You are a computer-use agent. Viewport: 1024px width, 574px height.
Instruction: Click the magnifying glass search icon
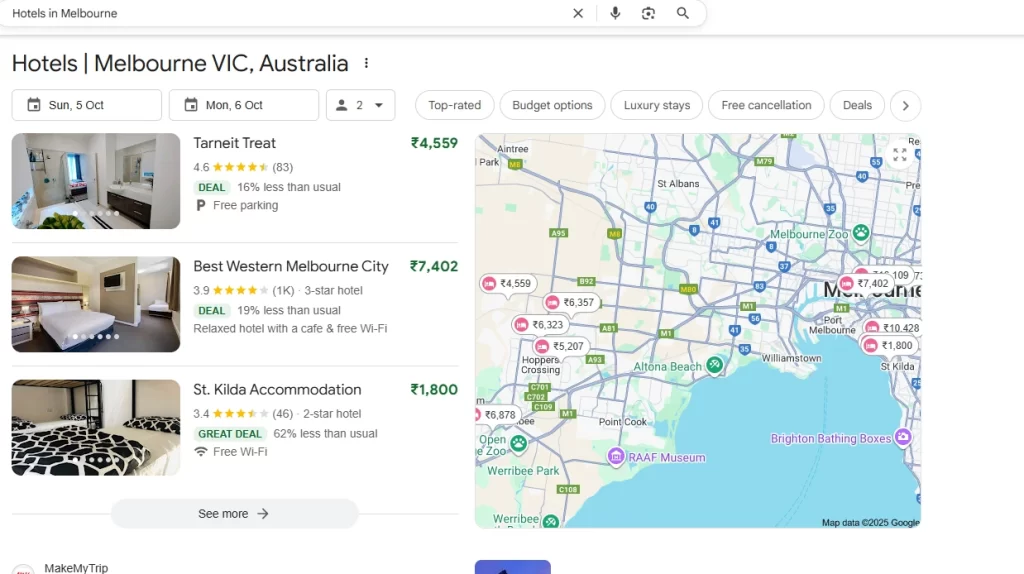point(683,13)
